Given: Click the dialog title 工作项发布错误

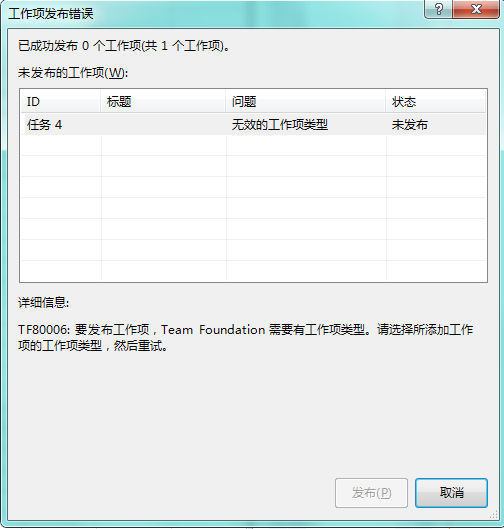Looking at the screenshot, I should [51, 14].
